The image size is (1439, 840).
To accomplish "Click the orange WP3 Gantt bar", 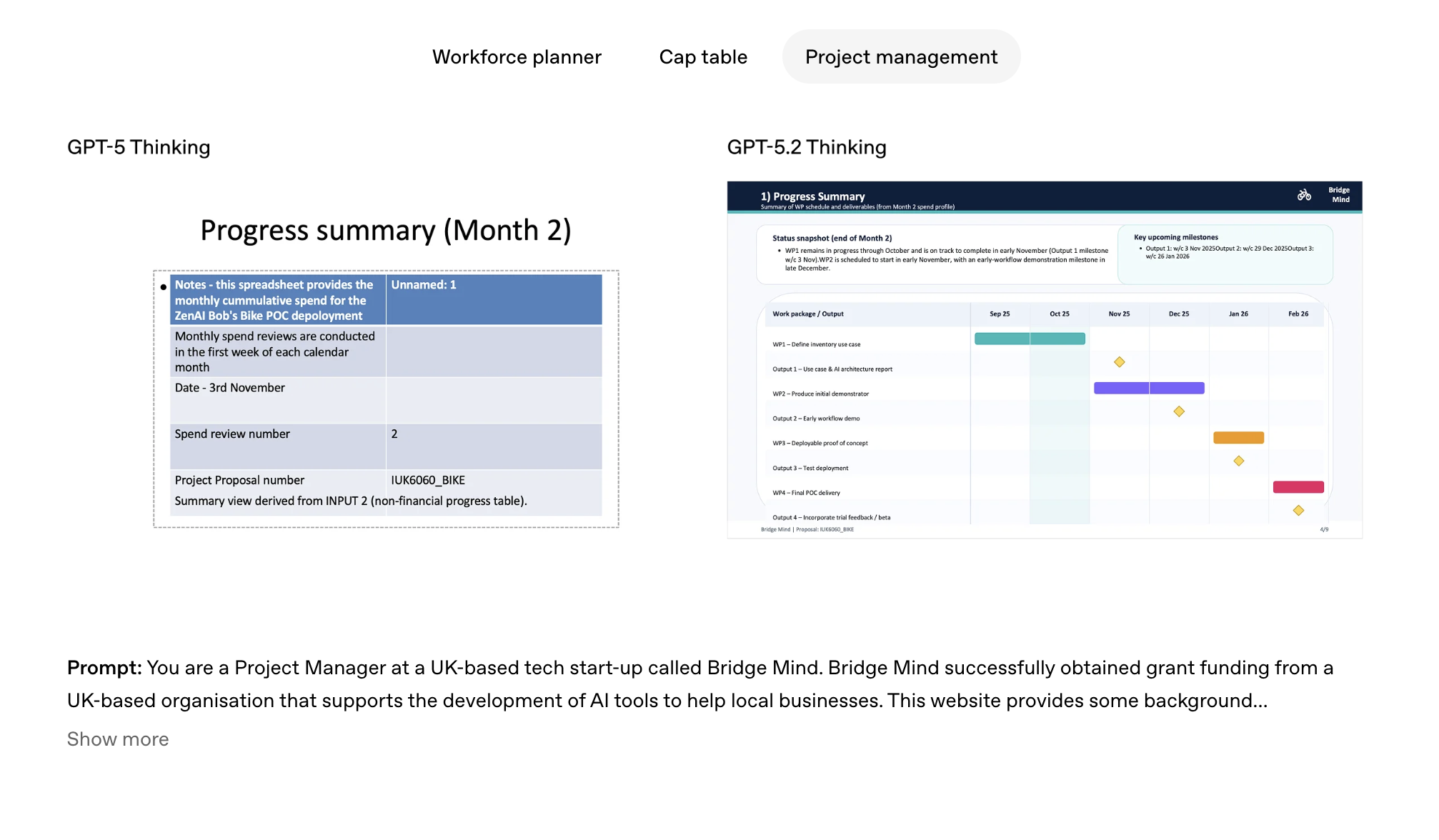I will point(1238,438).
